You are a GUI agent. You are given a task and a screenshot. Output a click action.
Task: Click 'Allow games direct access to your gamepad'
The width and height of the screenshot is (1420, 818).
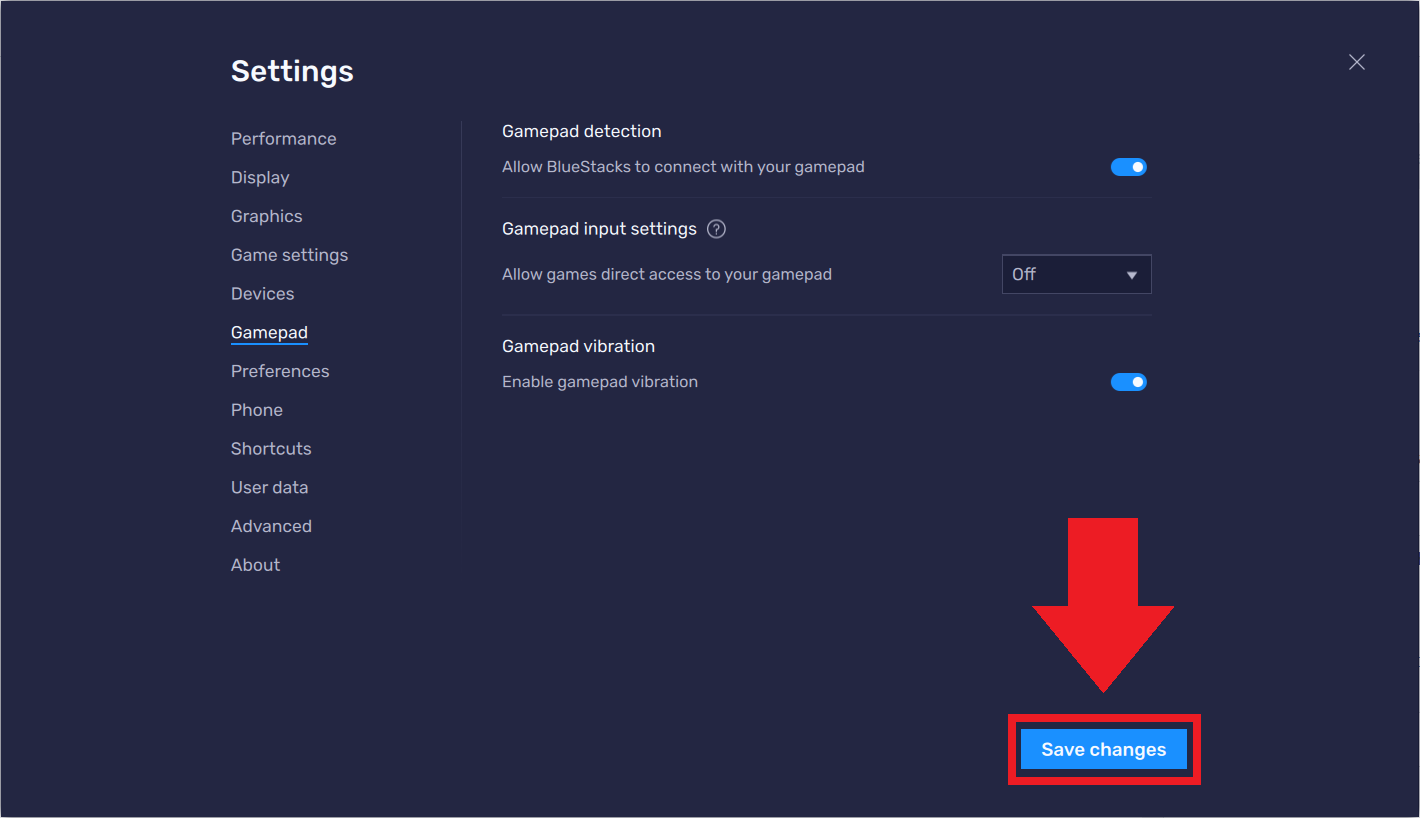(667, 274)
